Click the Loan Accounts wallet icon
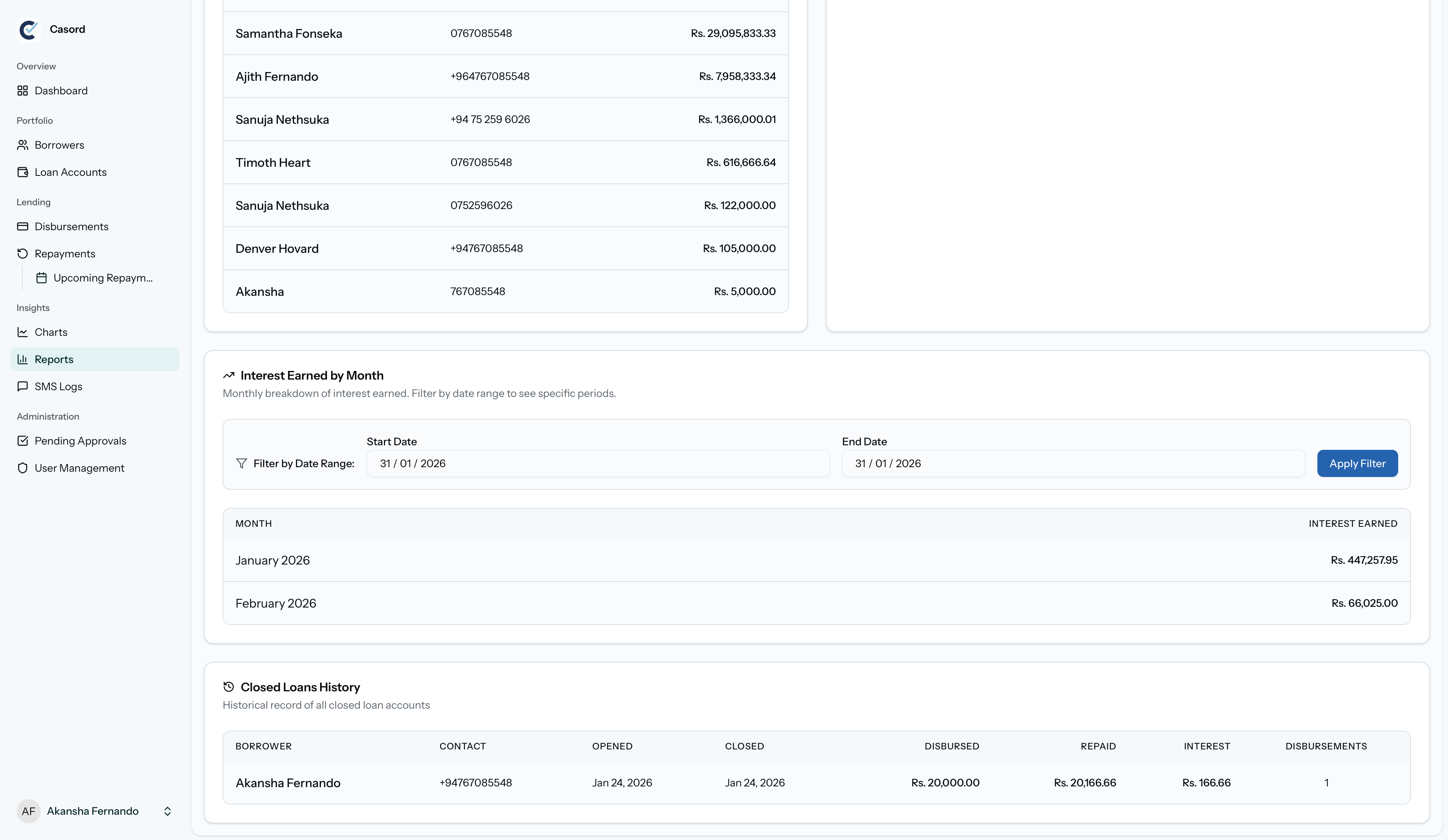1448x840 pixels. pos(22,172)
